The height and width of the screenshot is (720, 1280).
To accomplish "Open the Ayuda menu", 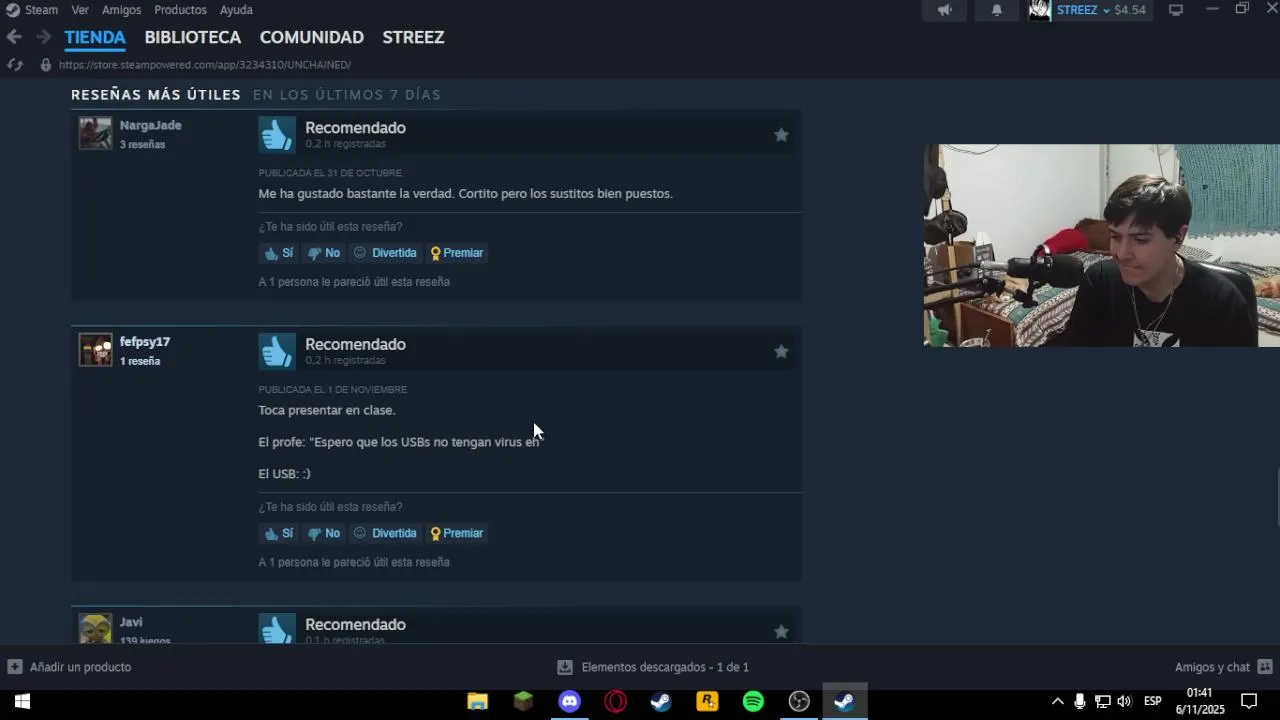I will click(236, 10).
